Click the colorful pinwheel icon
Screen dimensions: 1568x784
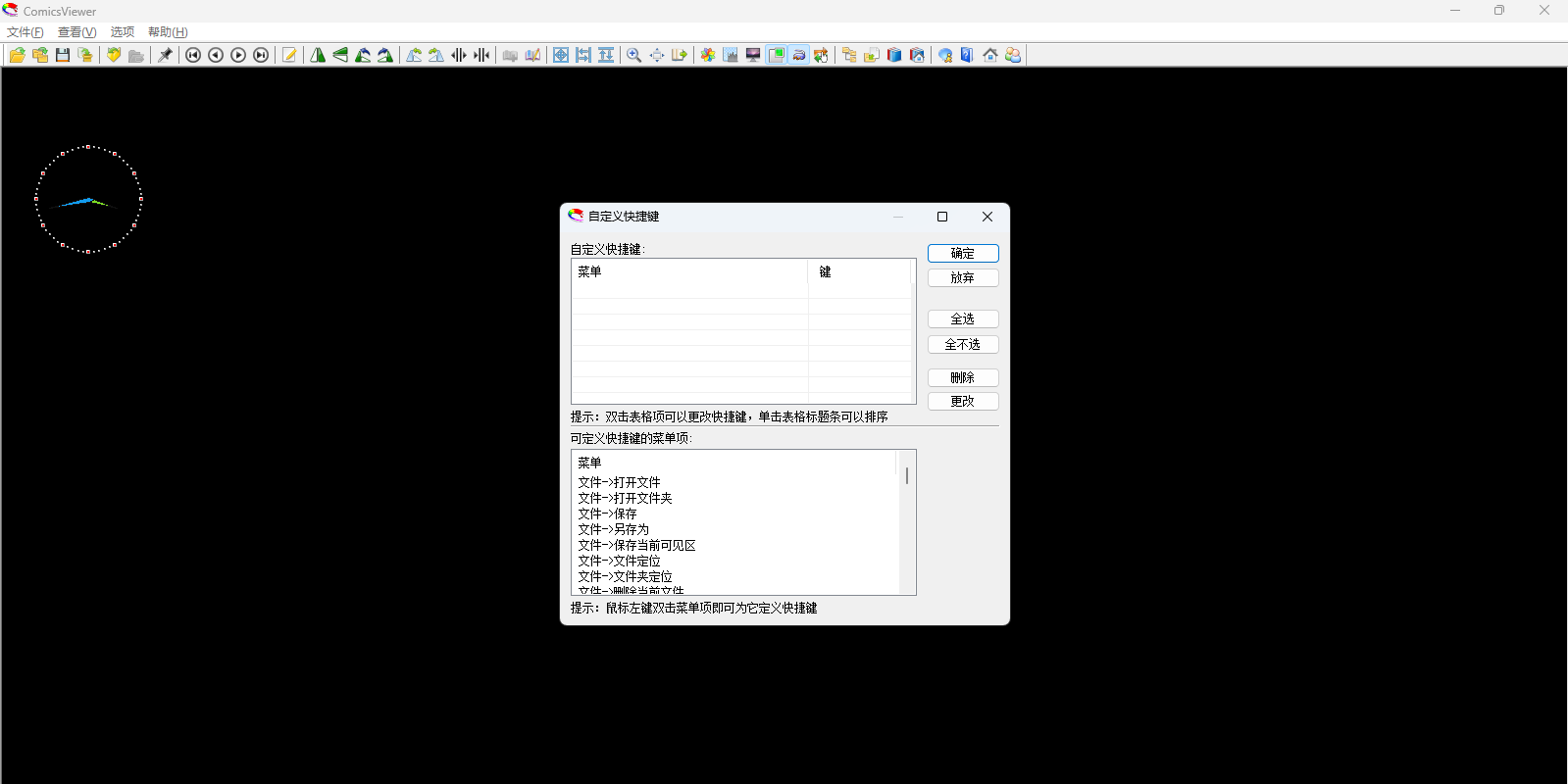[x=707, y=55]
